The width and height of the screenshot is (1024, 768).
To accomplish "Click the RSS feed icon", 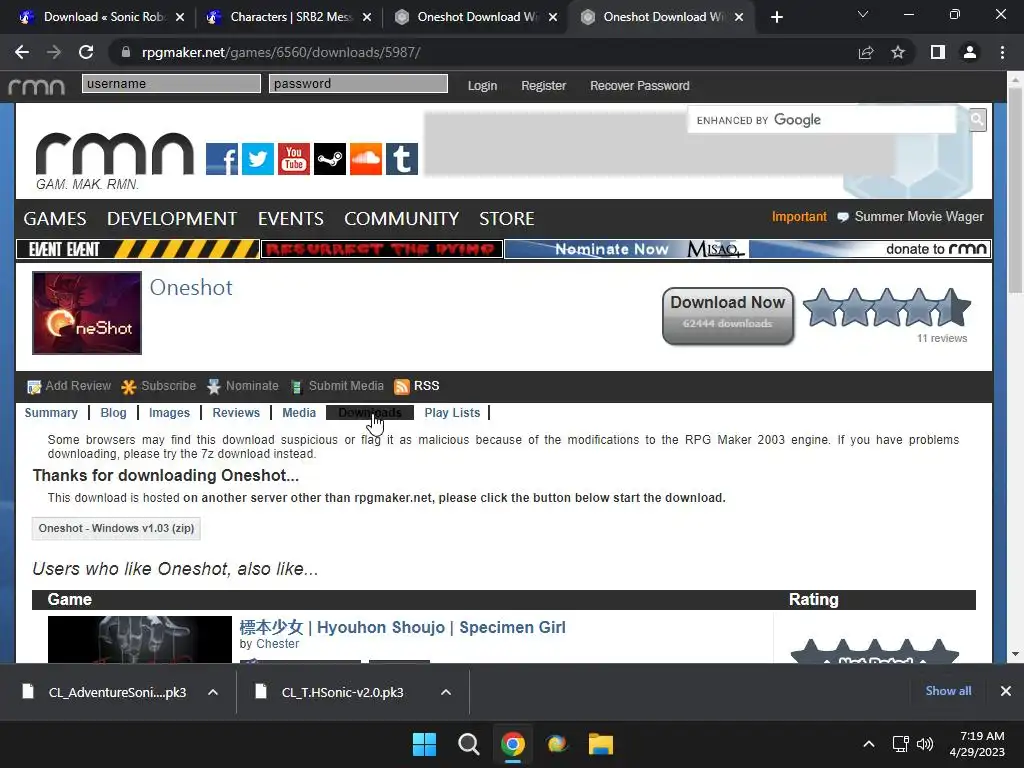I will coord(402,386).
